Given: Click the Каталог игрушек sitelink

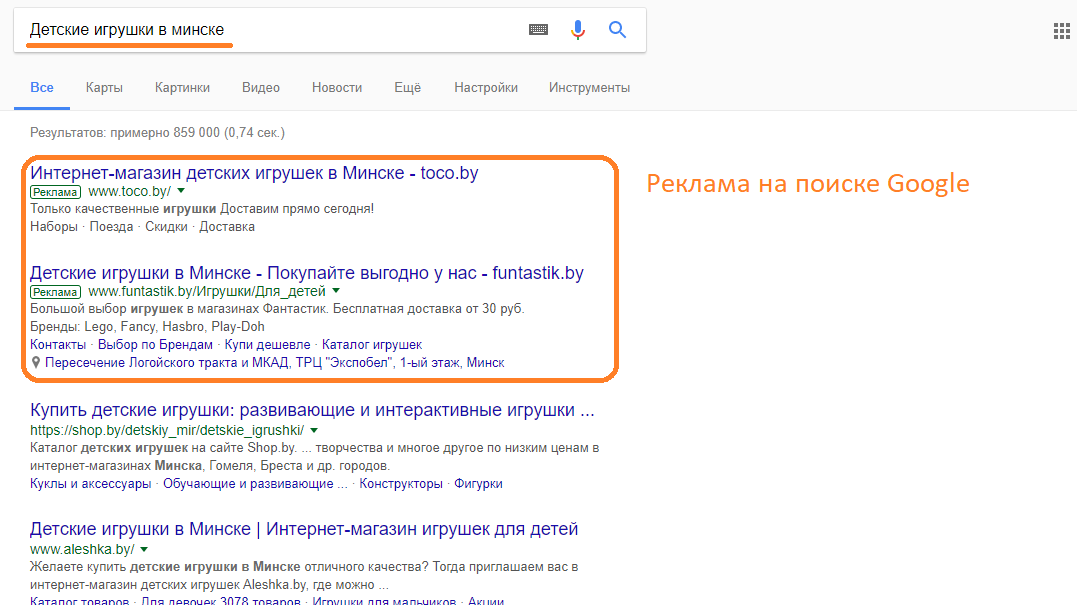Looking at the screenshot, I should click(372, 344).
